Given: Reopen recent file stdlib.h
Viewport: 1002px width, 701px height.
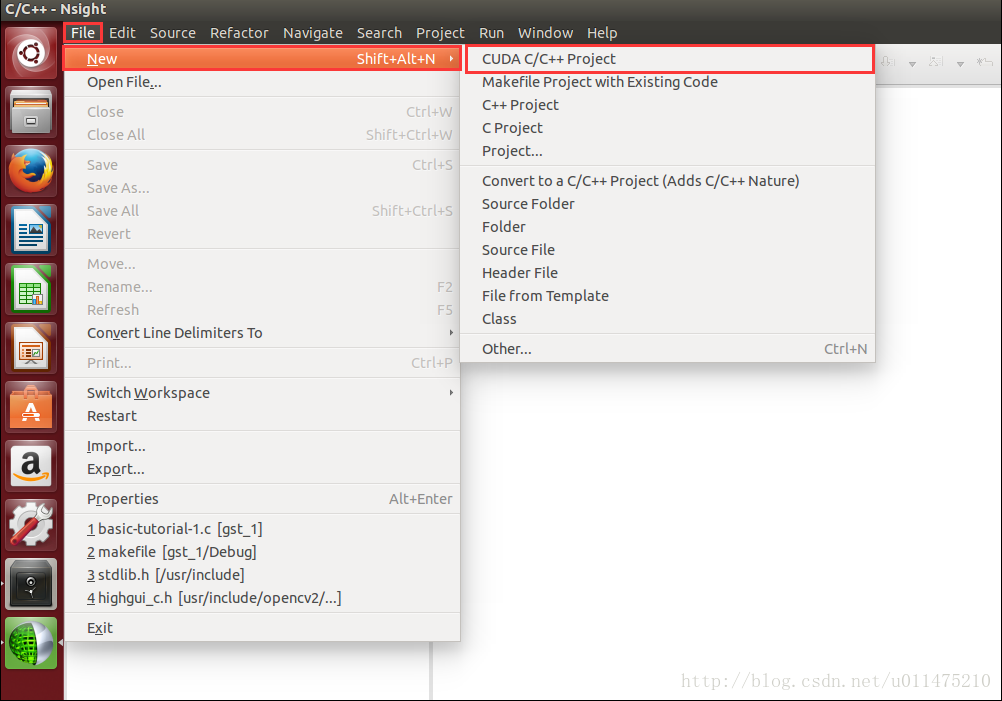Looking at the screenshot, I should pos(262,575).
